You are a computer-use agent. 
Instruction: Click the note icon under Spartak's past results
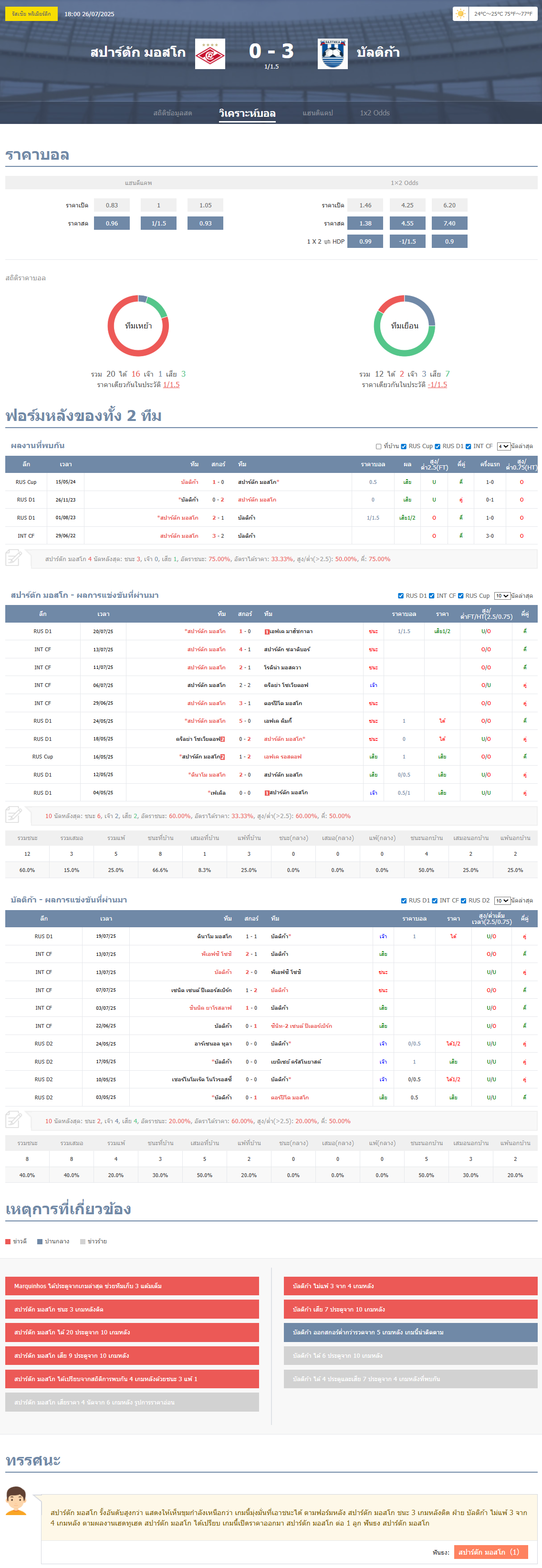[x=13, y=814]
